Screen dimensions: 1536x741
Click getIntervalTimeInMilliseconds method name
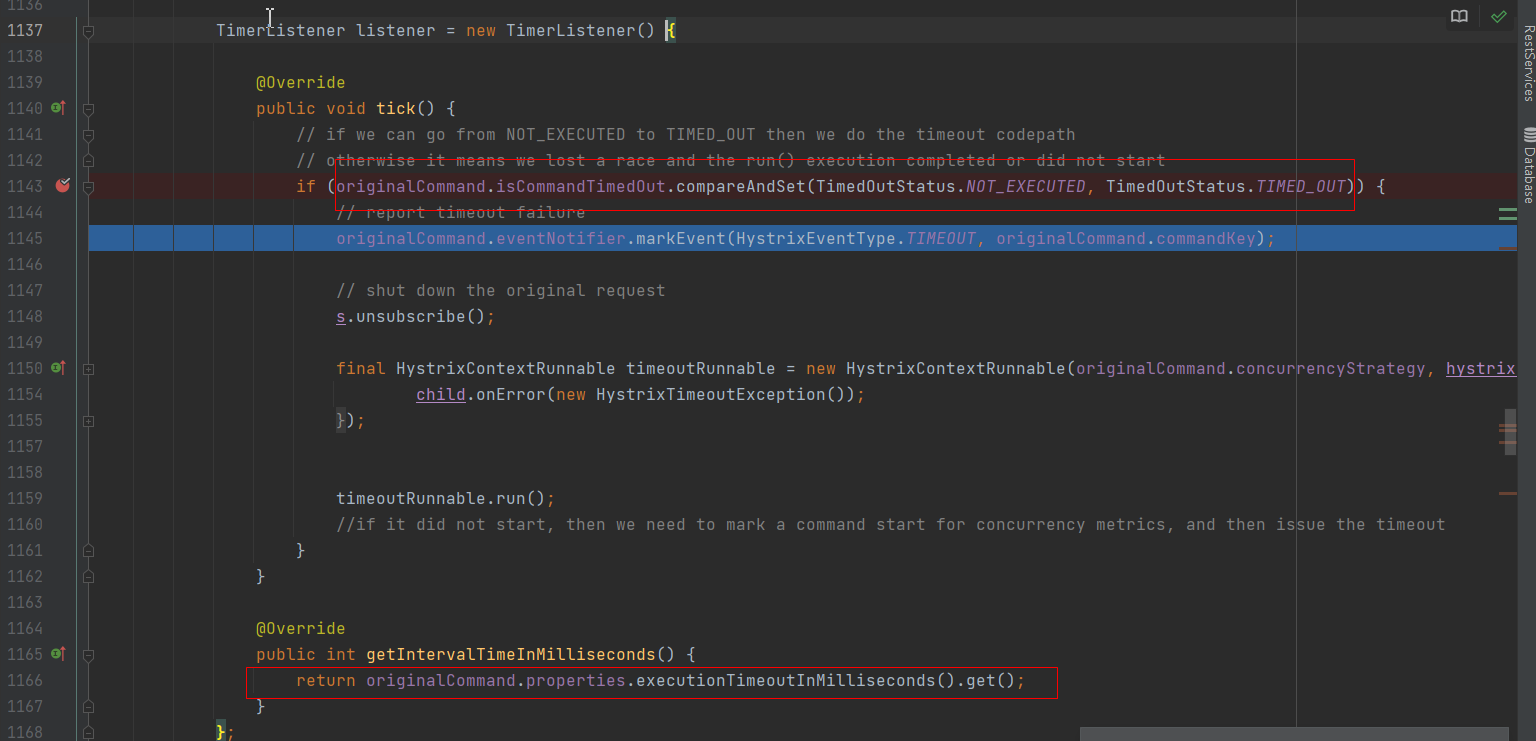[511, 654]
